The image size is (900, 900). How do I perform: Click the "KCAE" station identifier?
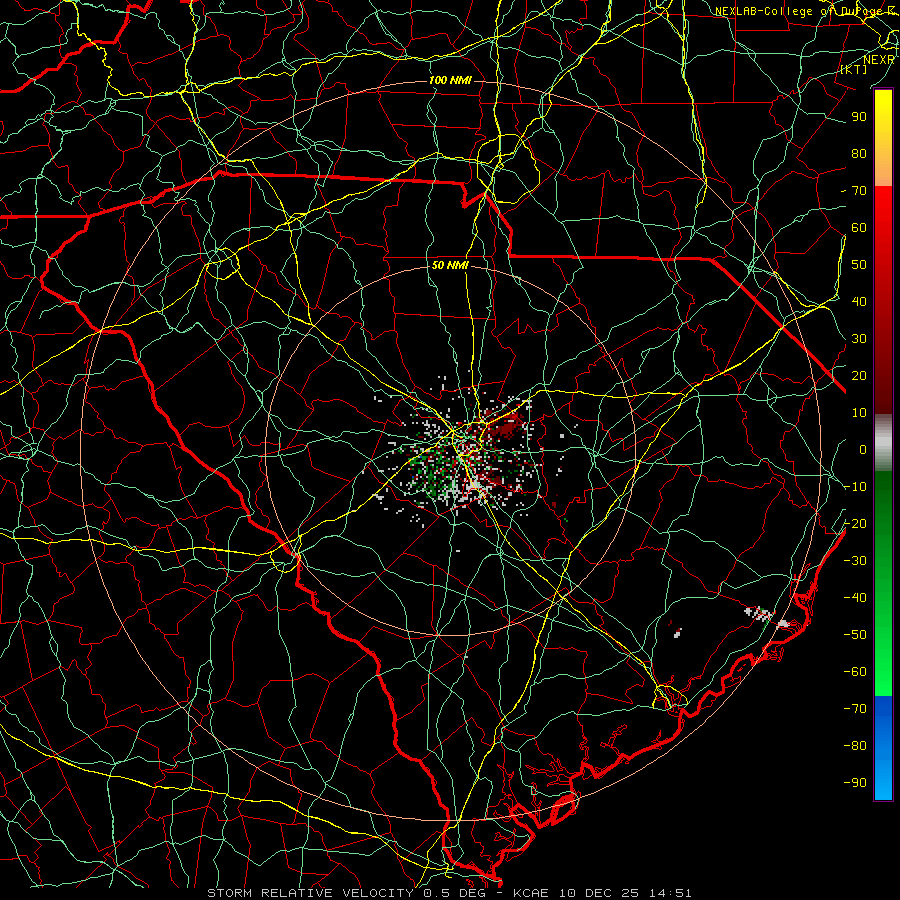[530, 893]
